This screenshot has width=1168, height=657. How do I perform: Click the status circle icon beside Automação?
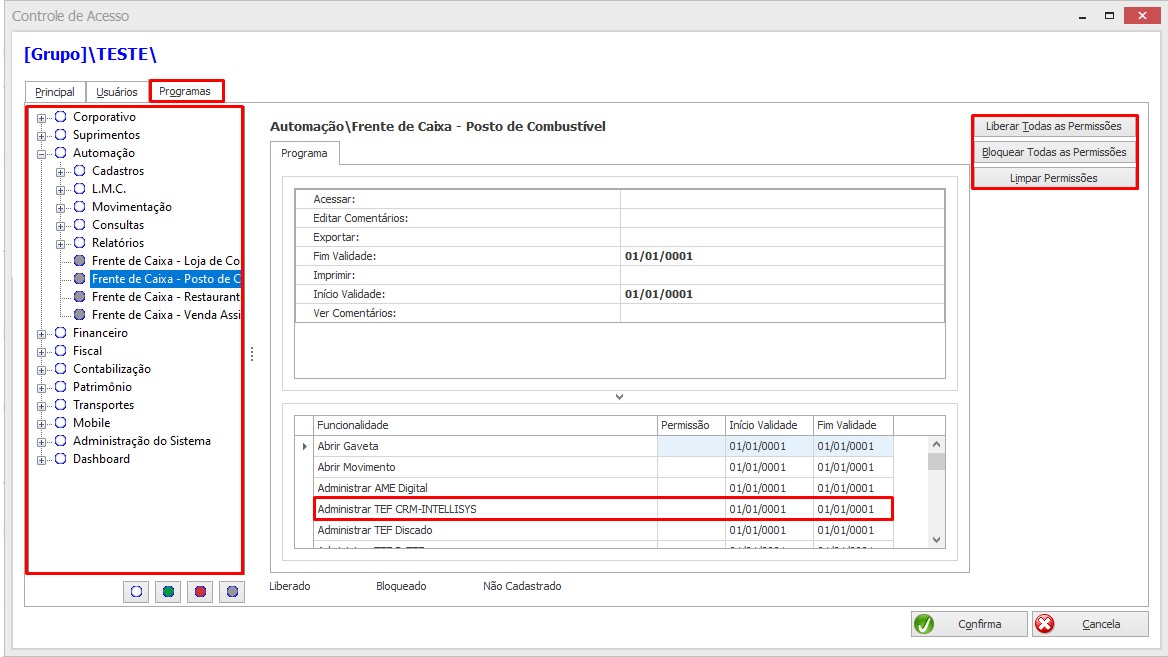(60, 153)
